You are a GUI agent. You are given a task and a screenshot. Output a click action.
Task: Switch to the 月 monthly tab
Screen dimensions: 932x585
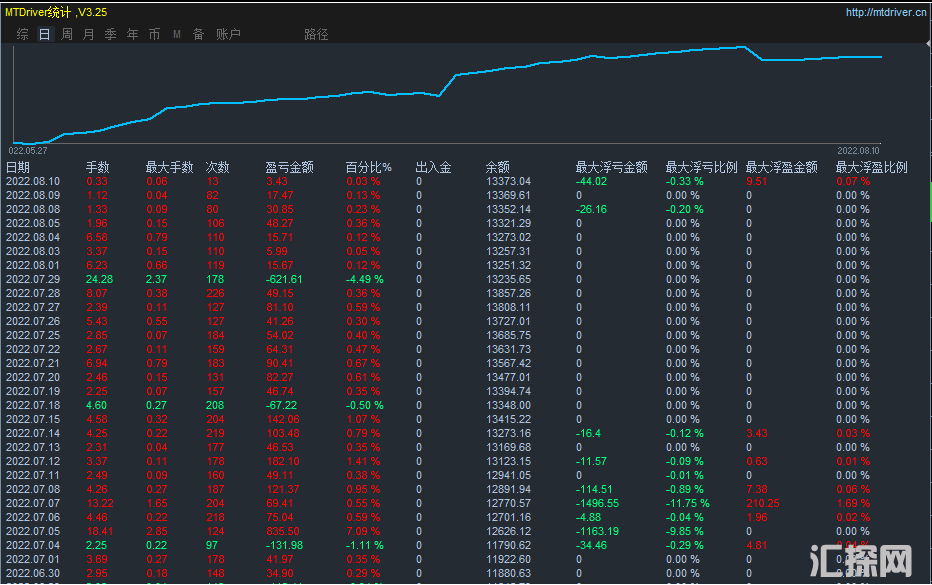point(88,34)
